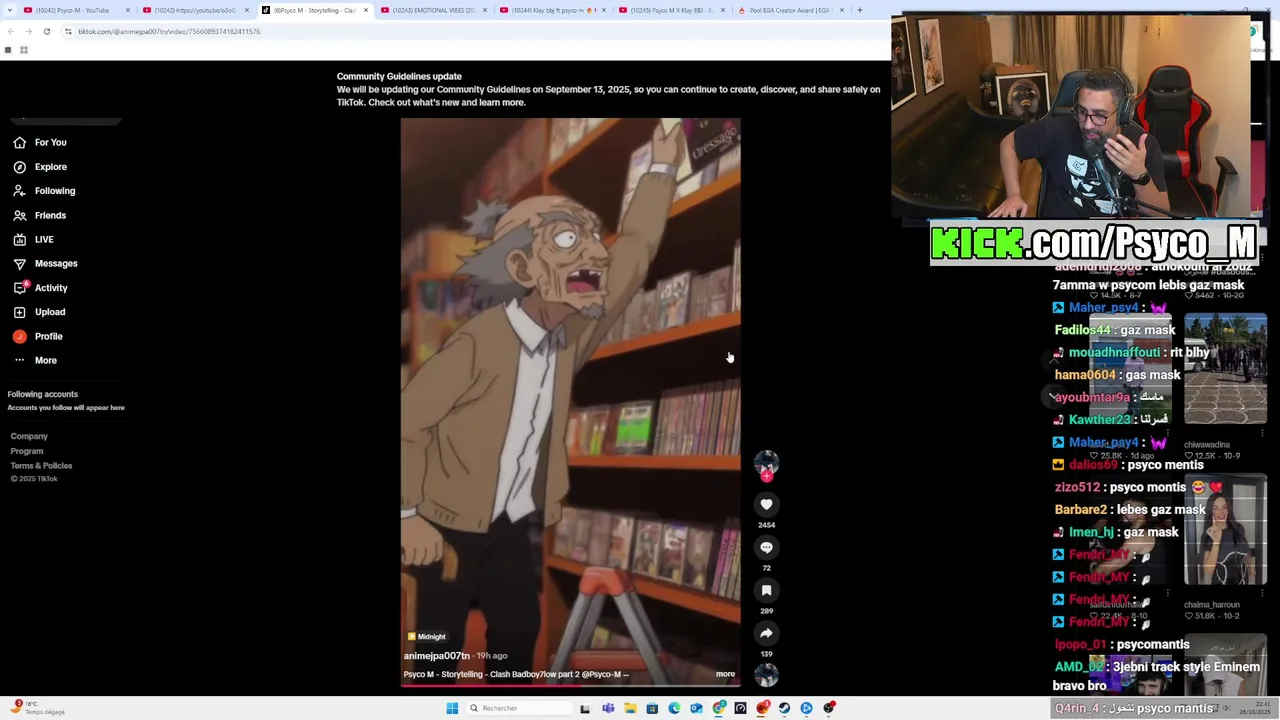Open the video comments

tap(766, 548)
